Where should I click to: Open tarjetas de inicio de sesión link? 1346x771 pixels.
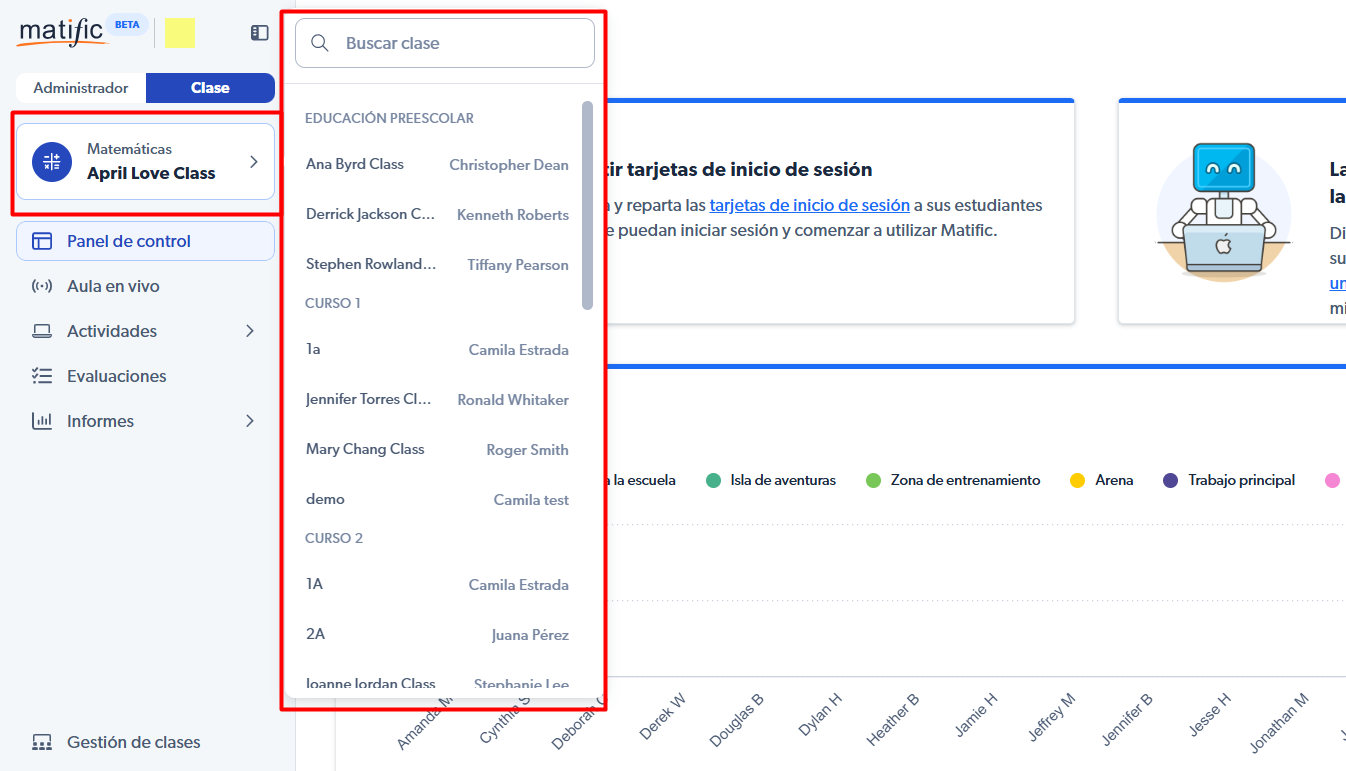[809, 205]
